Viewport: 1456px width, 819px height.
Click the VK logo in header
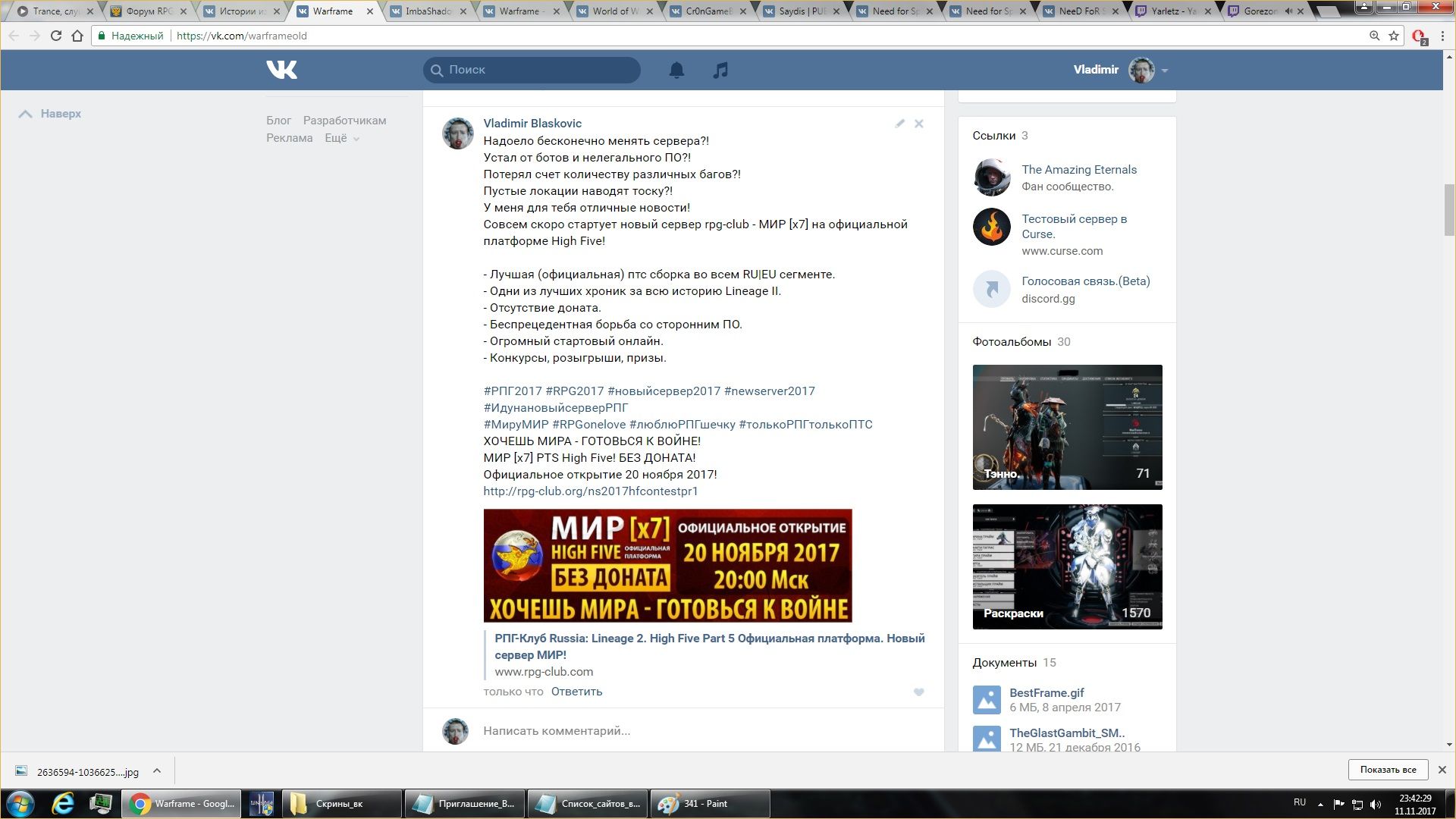(281, 70)
